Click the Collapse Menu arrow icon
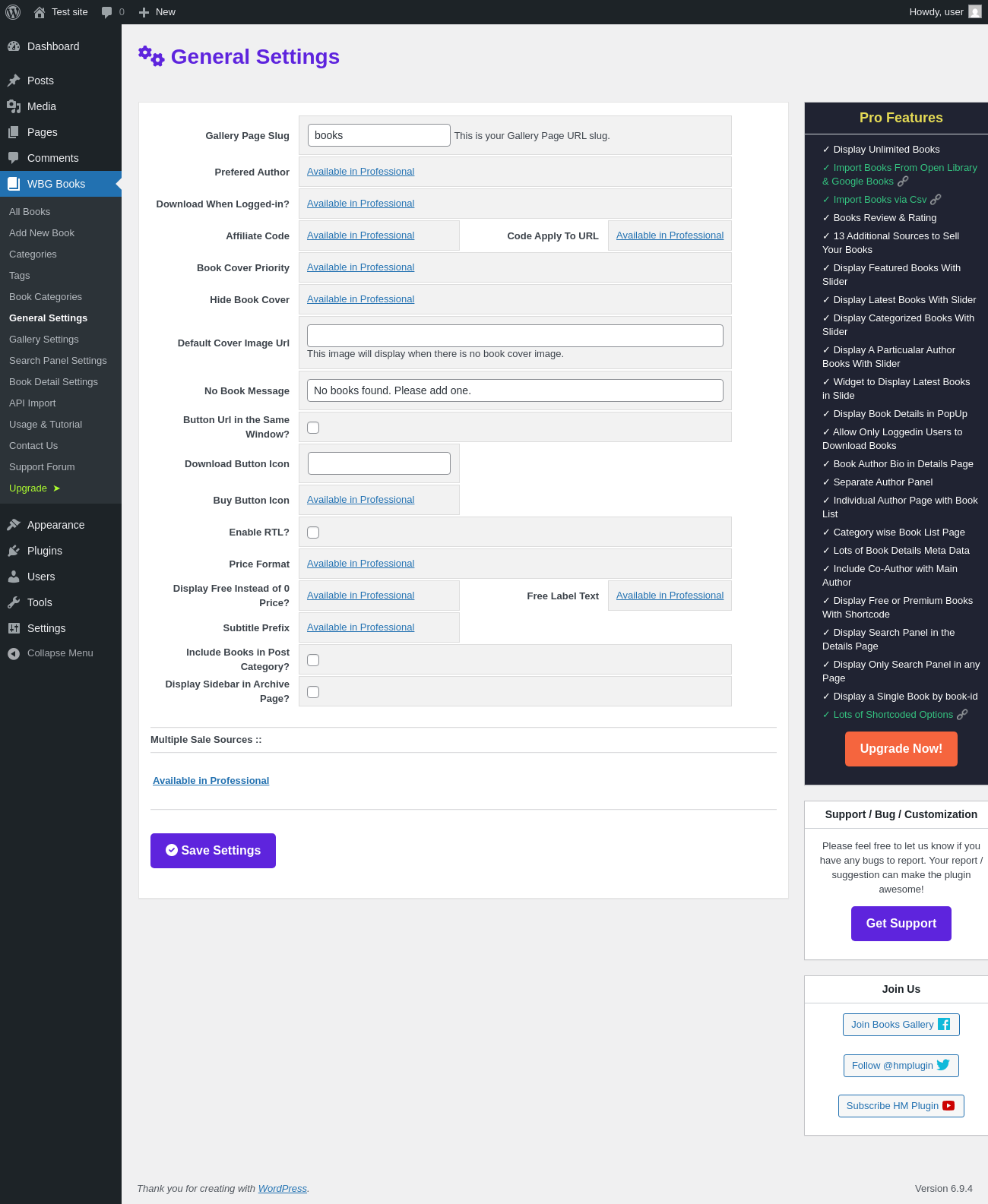The height and width of the screenshot is (1204, 988). [x=14, y=653]
